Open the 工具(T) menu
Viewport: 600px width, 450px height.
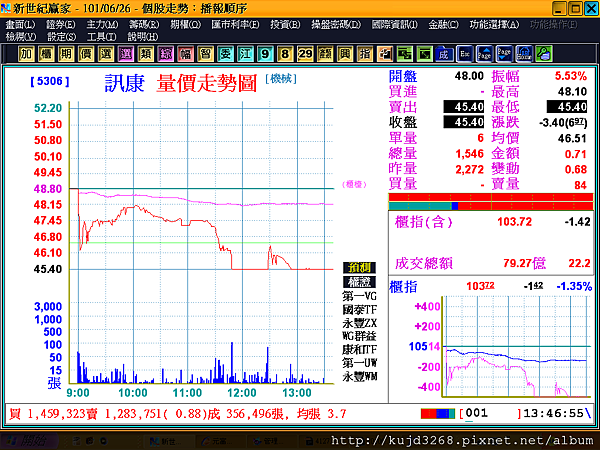click(x=101, y=37)
